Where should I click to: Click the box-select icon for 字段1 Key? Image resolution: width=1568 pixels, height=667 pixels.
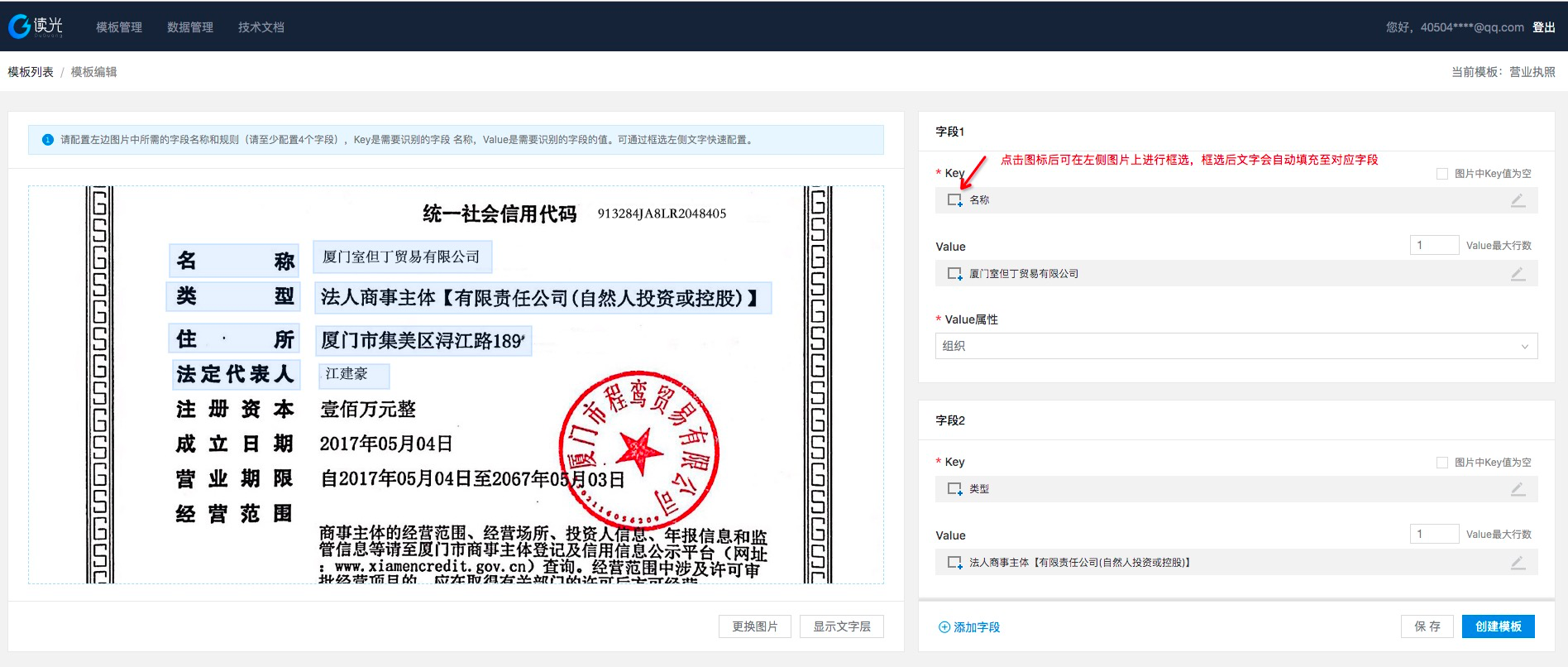pyautogui.click(x=954, y=200)
